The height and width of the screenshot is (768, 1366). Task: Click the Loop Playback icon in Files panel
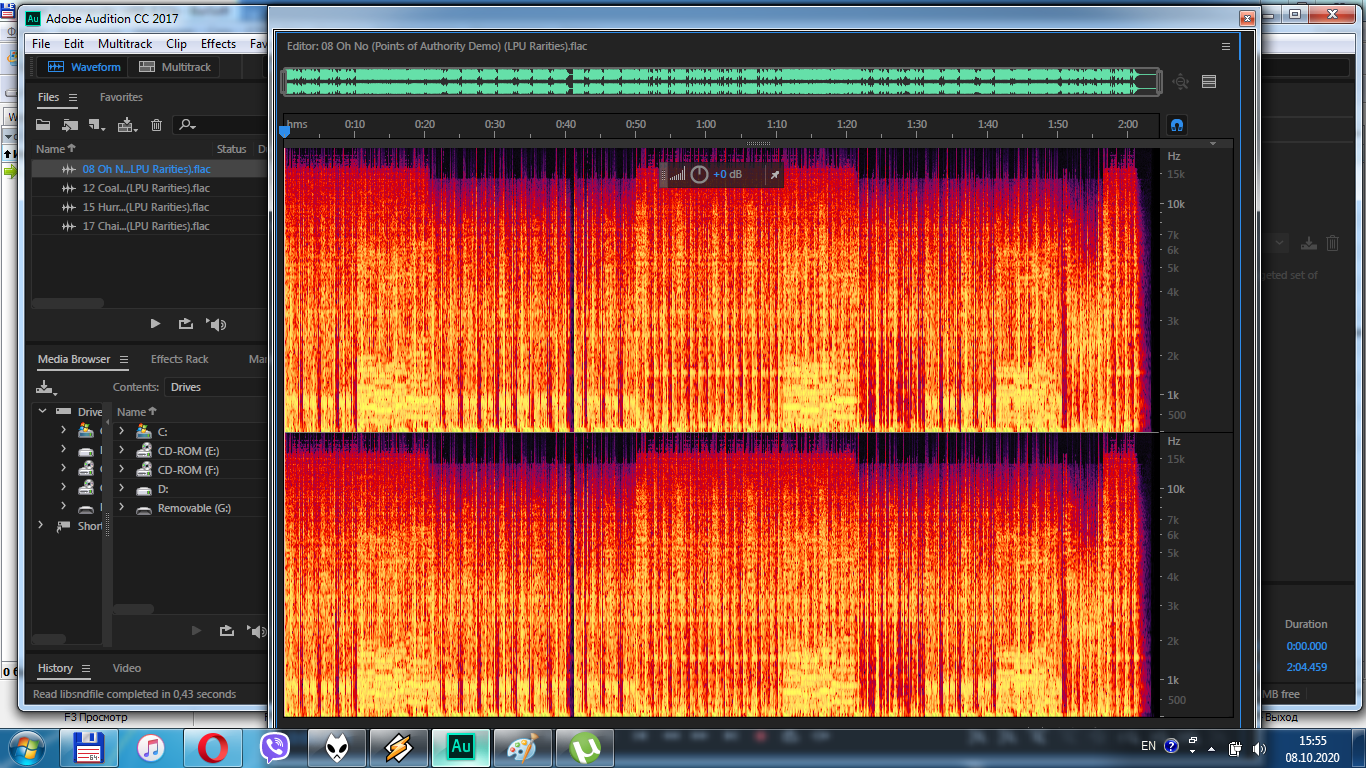[186, 324]
